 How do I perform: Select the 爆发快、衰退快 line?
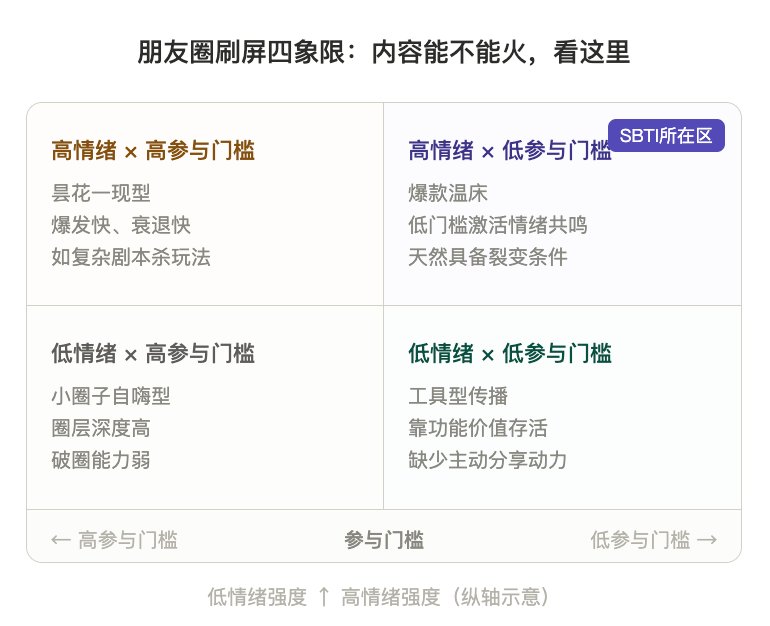(121, 225)
